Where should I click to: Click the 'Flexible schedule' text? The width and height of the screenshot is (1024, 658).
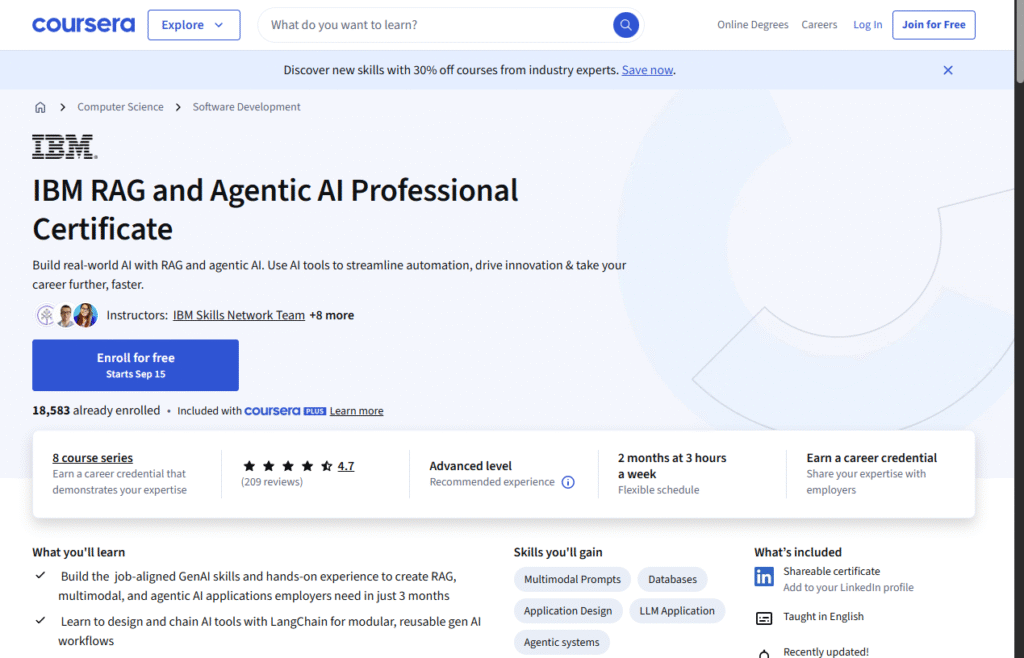point(658,490)
